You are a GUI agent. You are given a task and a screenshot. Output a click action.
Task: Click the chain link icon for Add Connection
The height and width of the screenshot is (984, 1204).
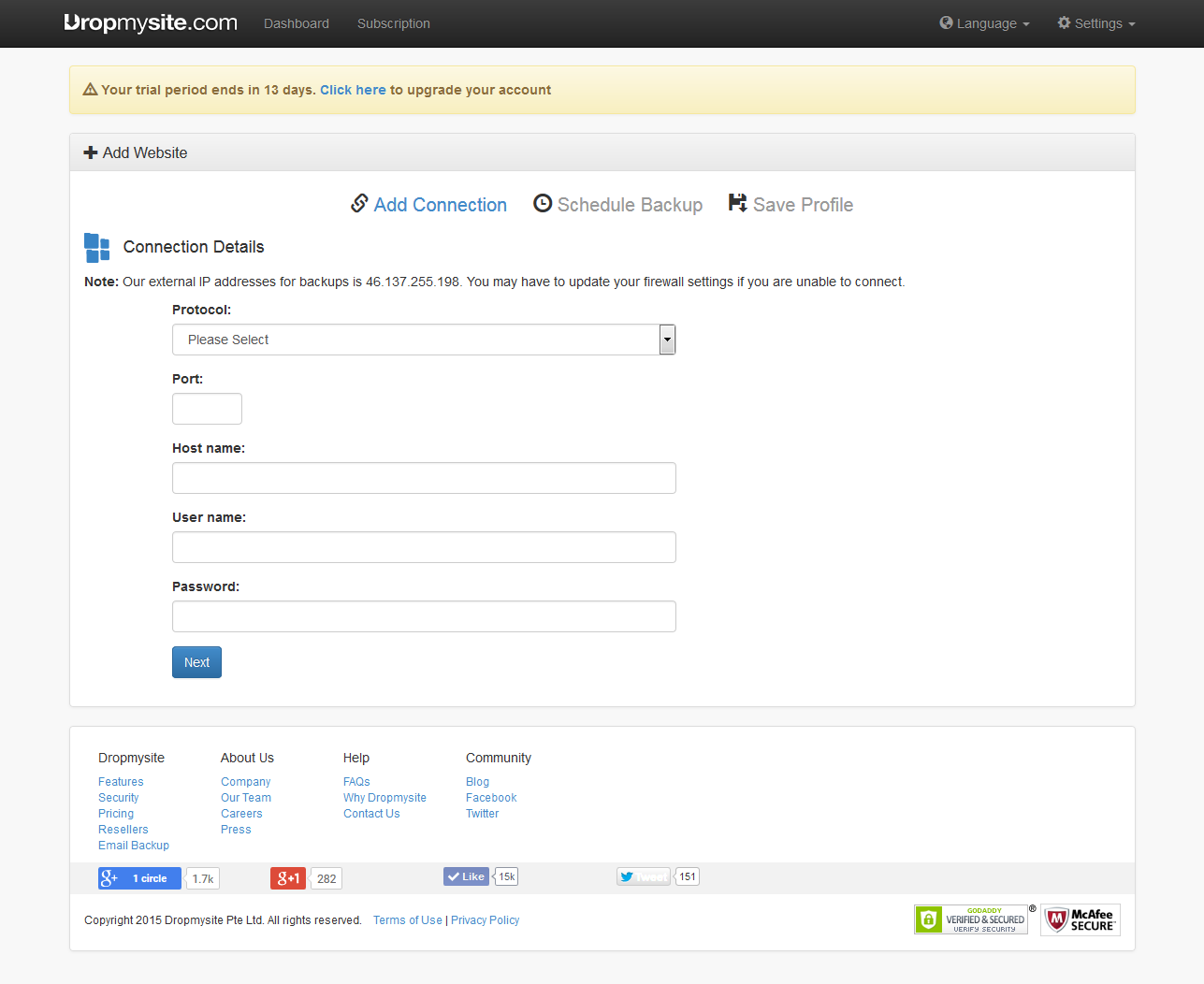[x=359, y=203]
